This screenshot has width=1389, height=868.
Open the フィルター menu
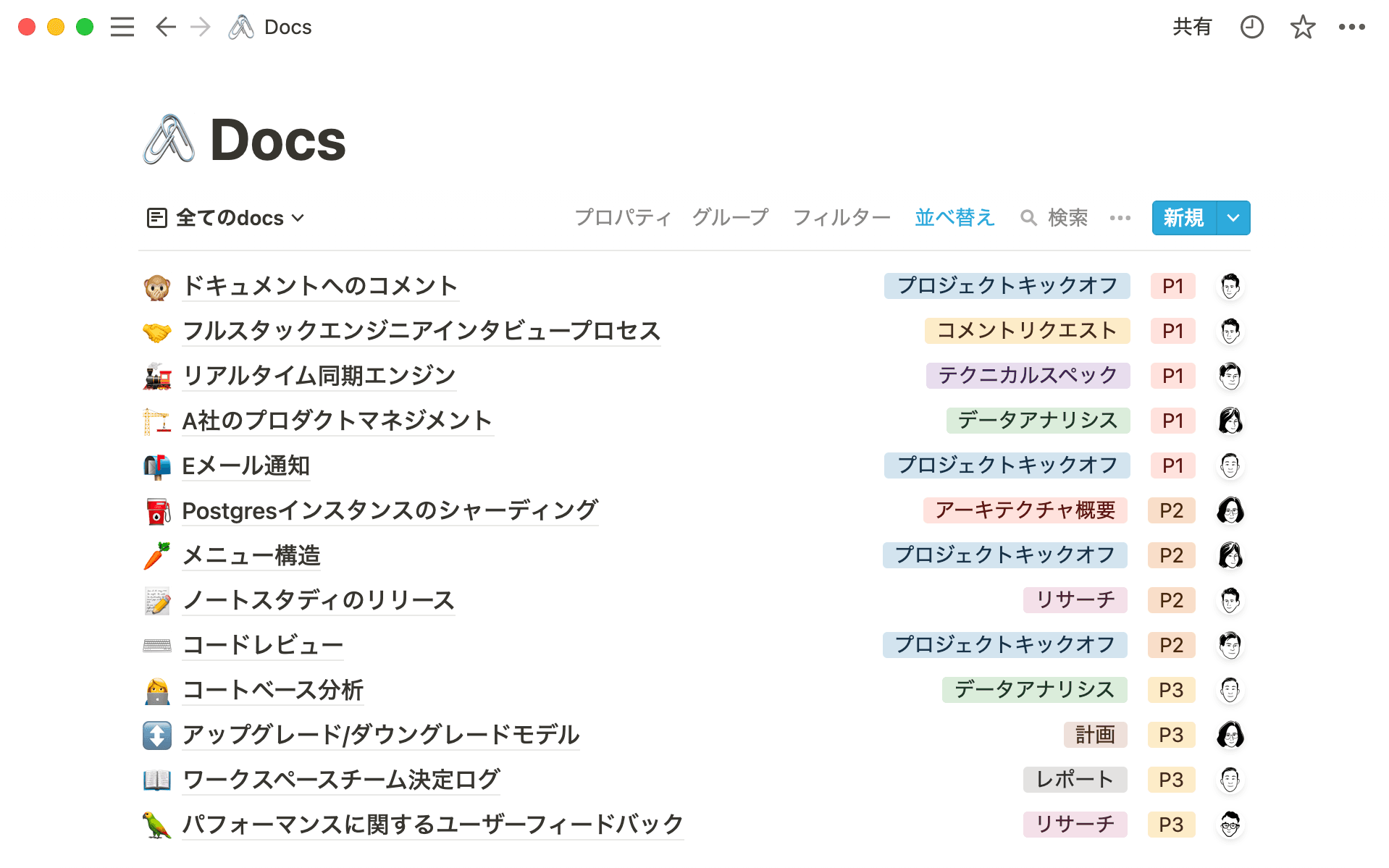pyautogui.click(x=842, y=218)
